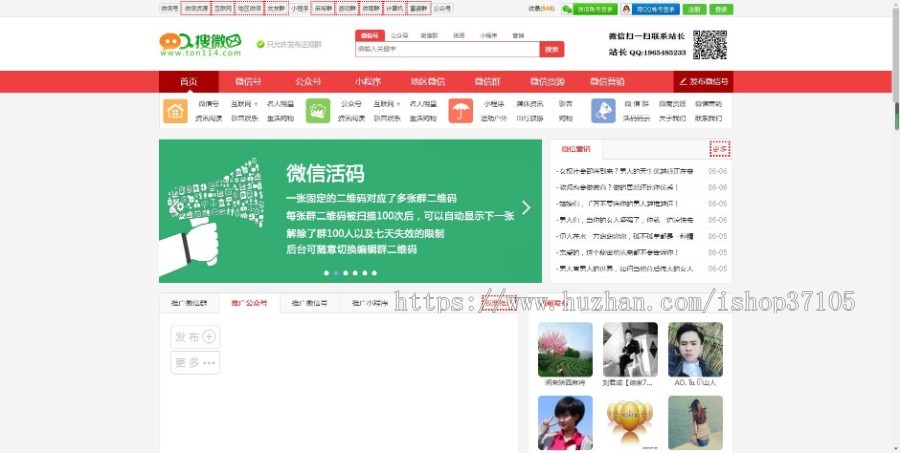Select the fifth banner dot indicator
900x453 pixels.
(364, 273)
